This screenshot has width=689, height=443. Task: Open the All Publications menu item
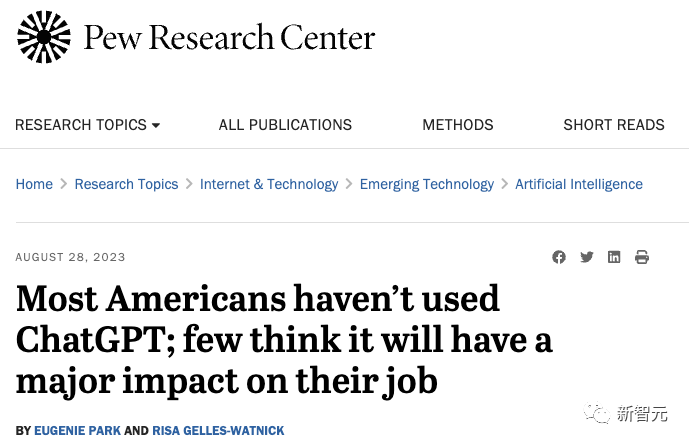click(285, 125)
